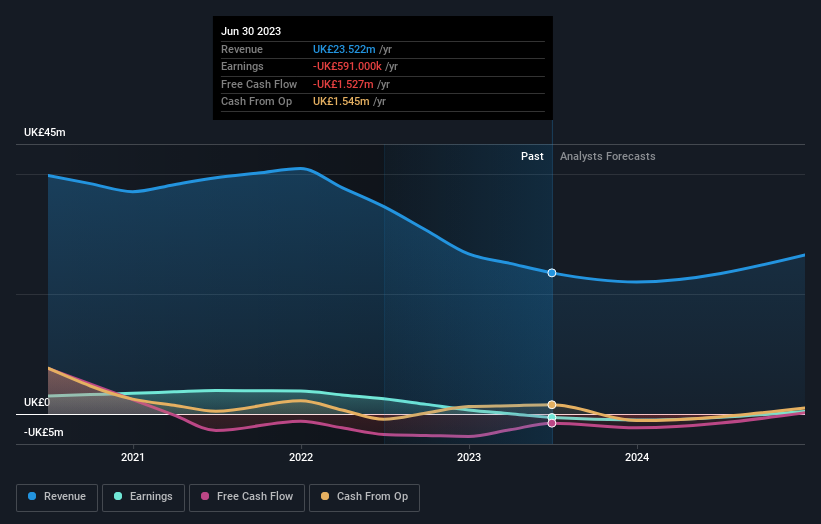Click the orange Cash From Op data point

click(552, 405)
